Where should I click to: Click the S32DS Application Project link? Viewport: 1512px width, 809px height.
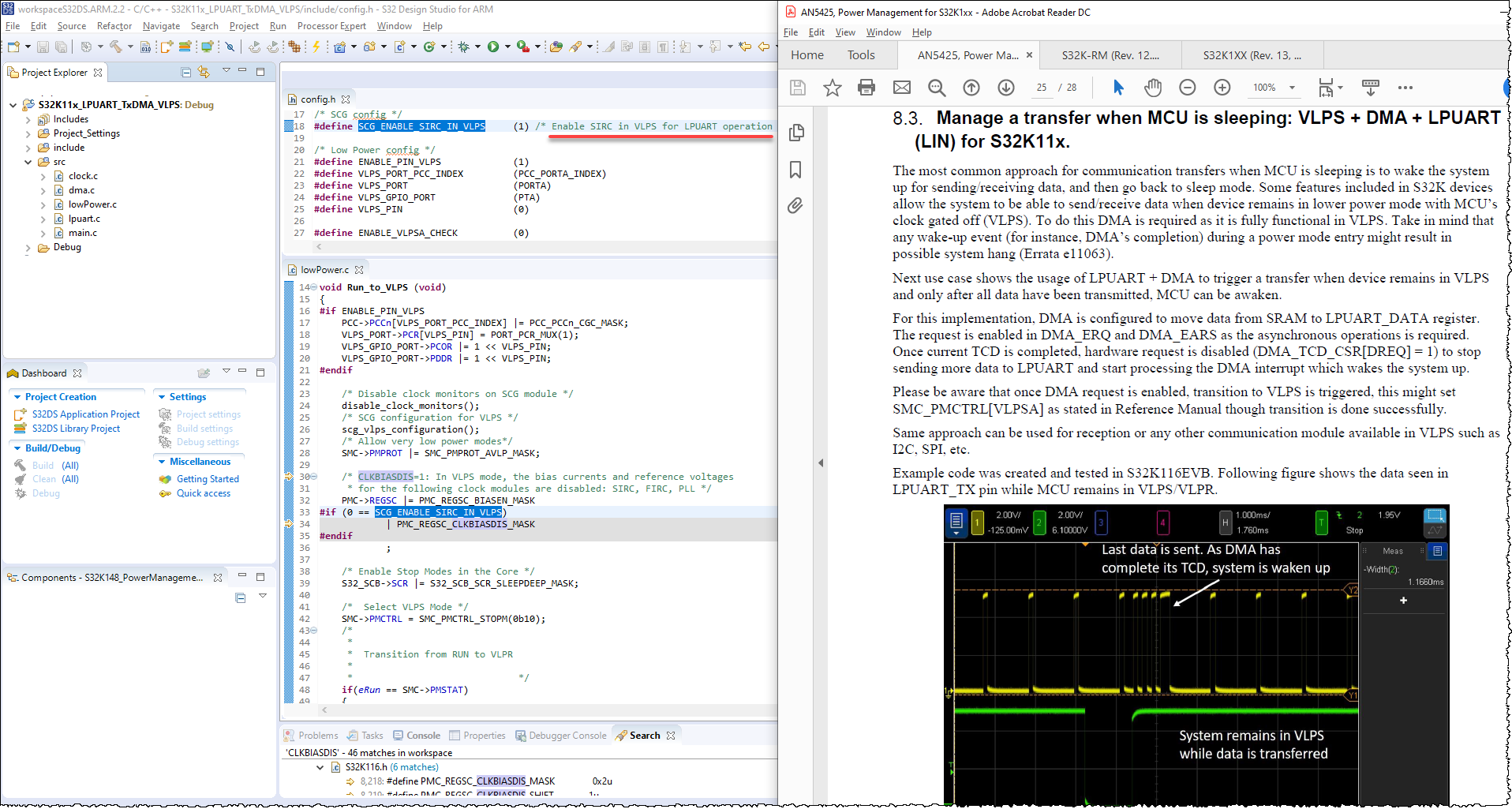pyautogui.click(x=86, y=414)
